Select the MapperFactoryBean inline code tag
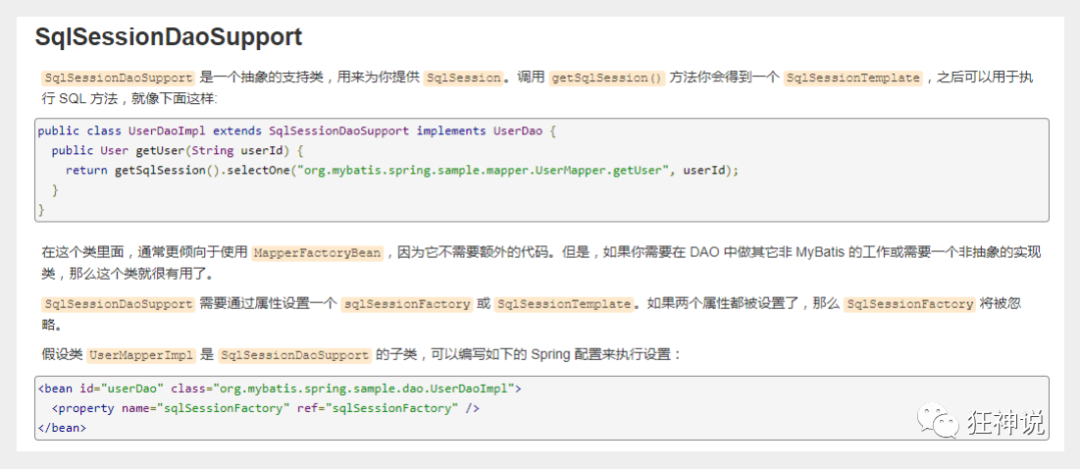 317,253
